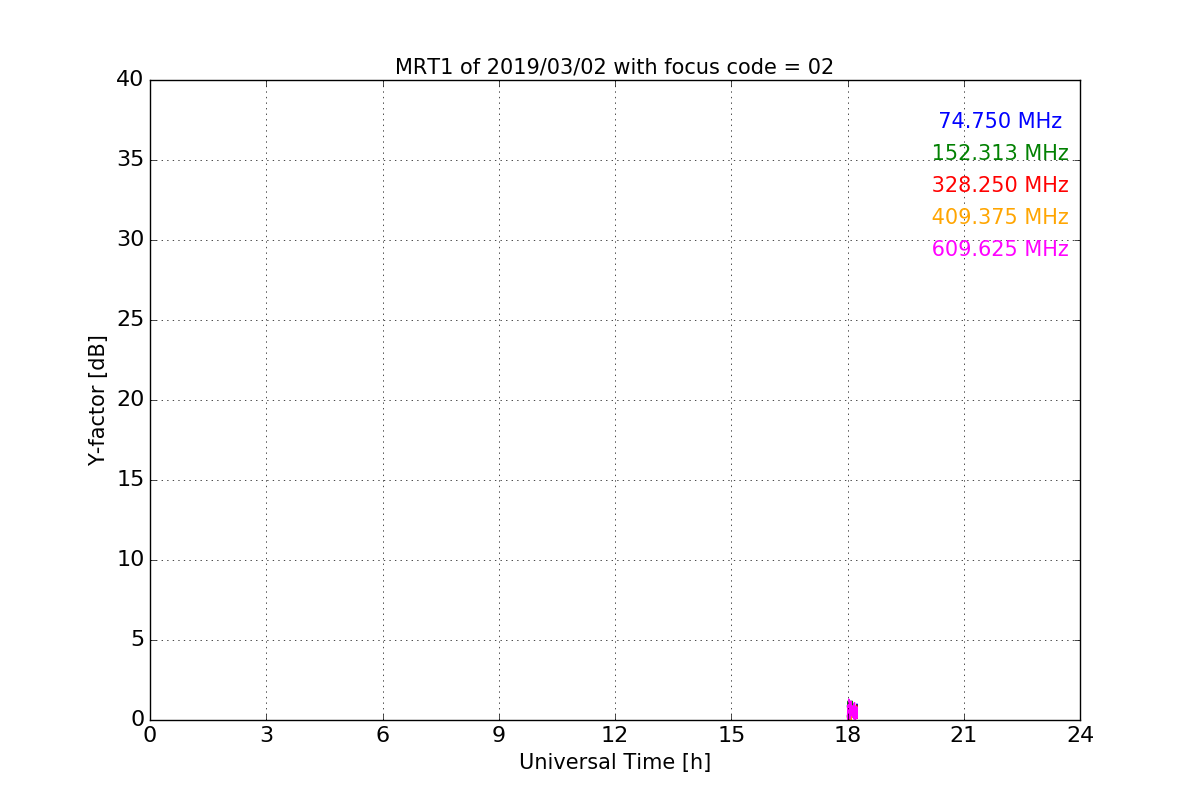Select the green 152.313 MHz legend label
The width and height of the screenshot is (1200, 800).
(x=1000, y=153)
